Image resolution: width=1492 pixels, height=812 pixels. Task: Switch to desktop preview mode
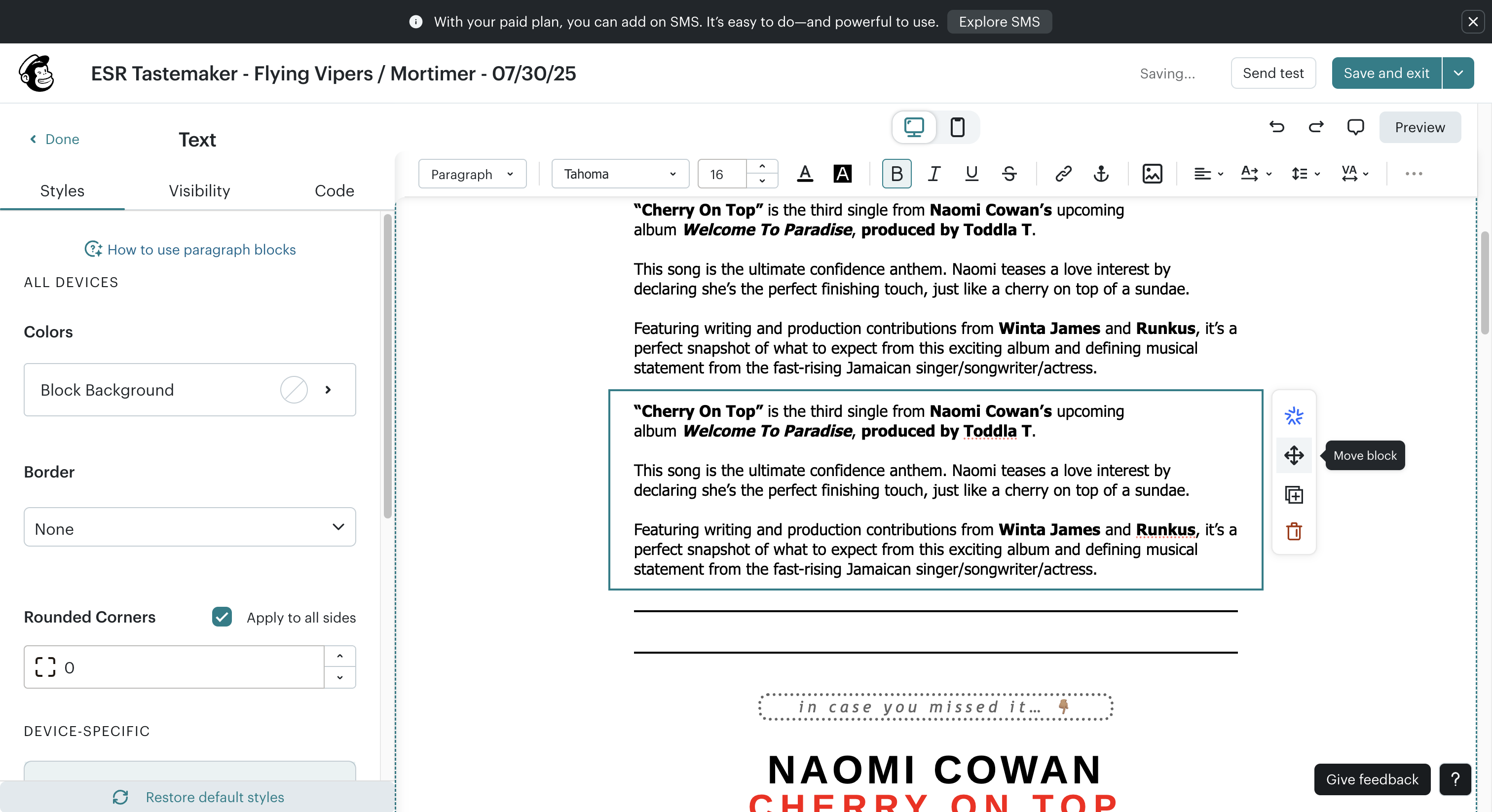[x=914, y=127]
